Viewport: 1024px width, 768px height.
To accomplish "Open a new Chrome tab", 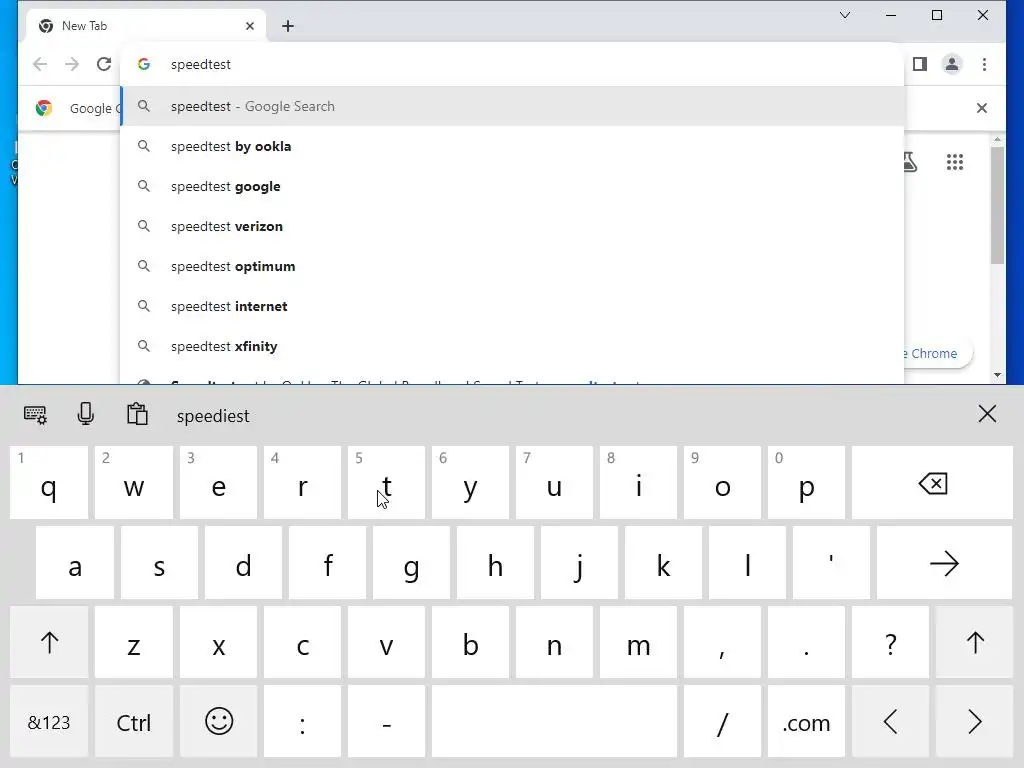I will [288, 26].
